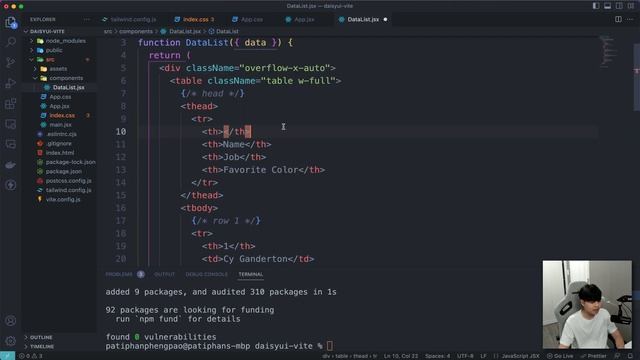
Task: Switch to the tailwind.config.js tab
Action: coord(129,19)
